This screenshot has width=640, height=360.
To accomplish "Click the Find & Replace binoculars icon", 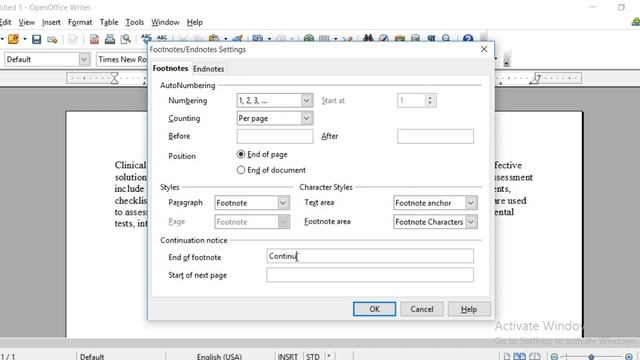I will coord(368,39).
